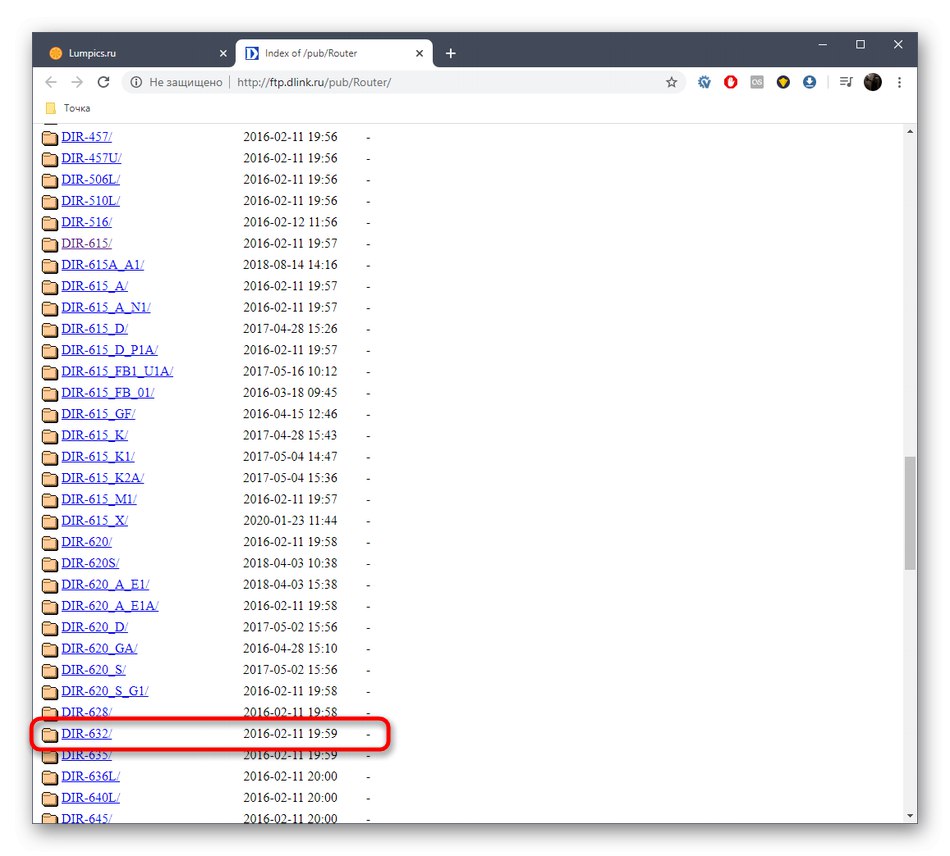This screenshot has width=950, height=856.
Task: Open the DIR-620S/ directory link
Action: (x=90, y=563)
